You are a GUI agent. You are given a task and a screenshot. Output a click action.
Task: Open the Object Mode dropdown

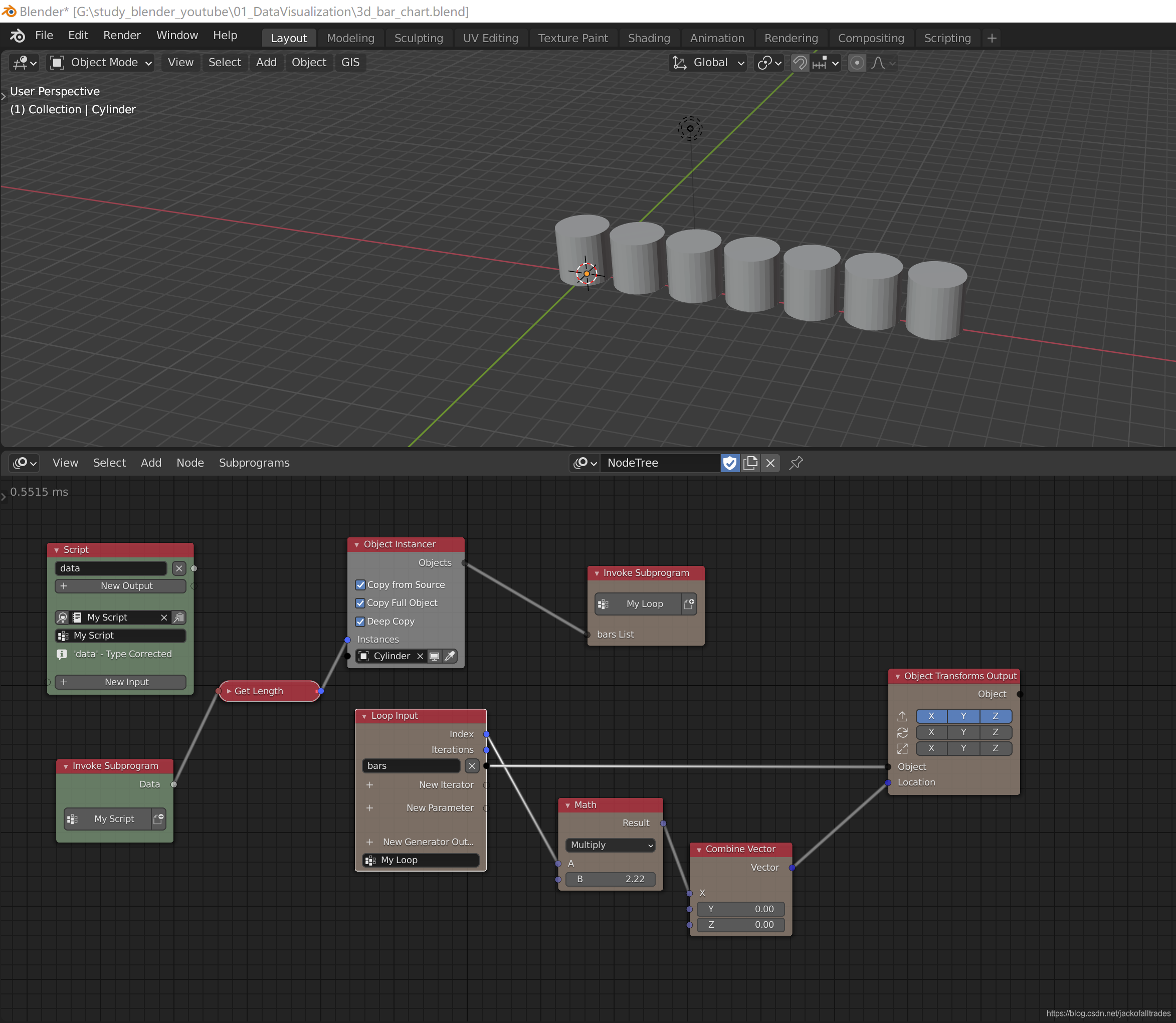[x=102, y=63]
